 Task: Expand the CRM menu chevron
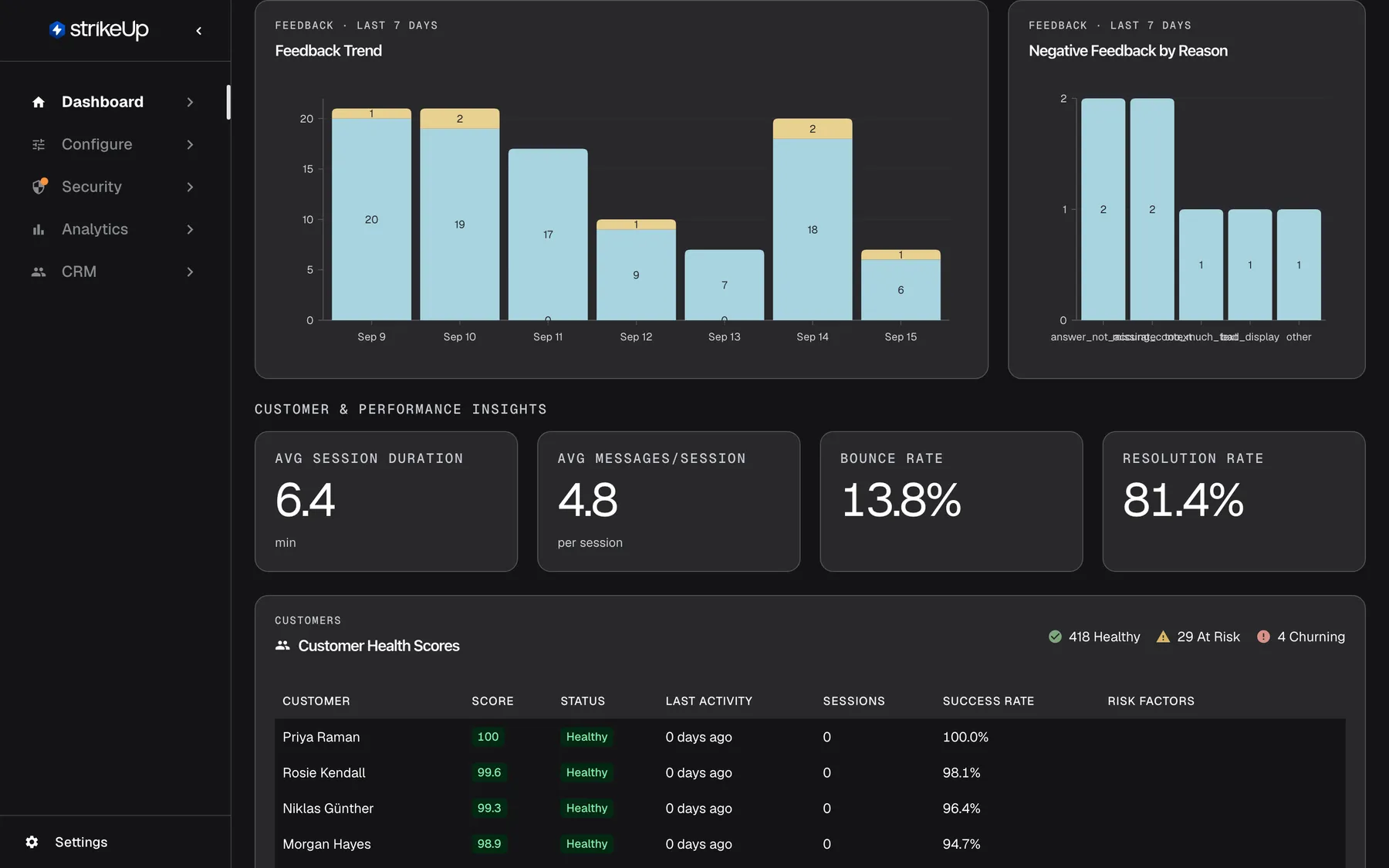click(x=190, y=272)
